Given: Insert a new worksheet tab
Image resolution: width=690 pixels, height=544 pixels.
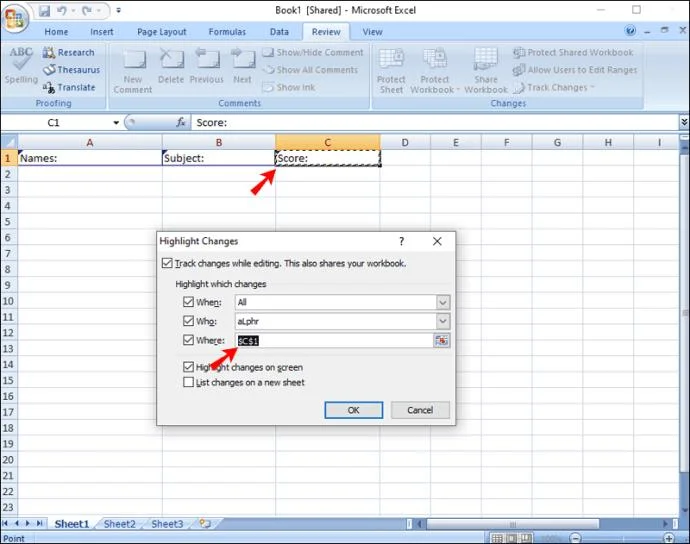Looking at the screenshot, I should click(x=205, y=523).
